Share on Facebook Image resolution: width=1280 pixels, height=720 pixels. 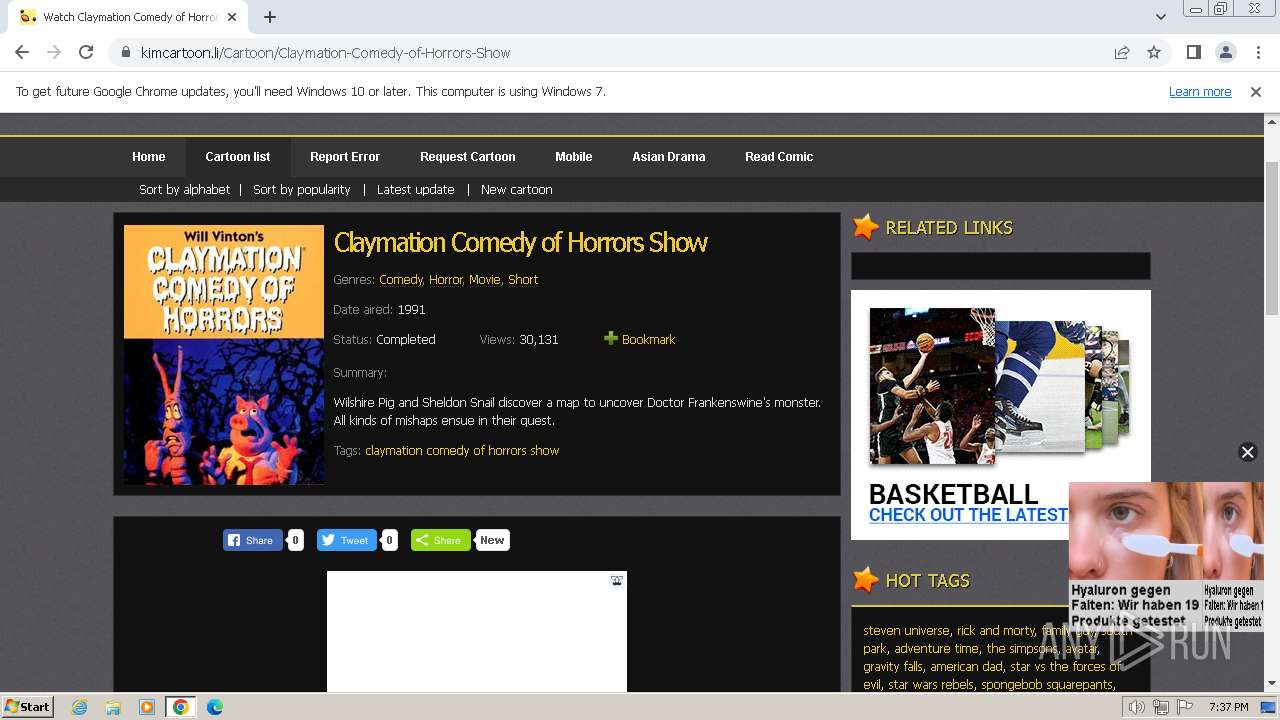click(x=253, y=540)
